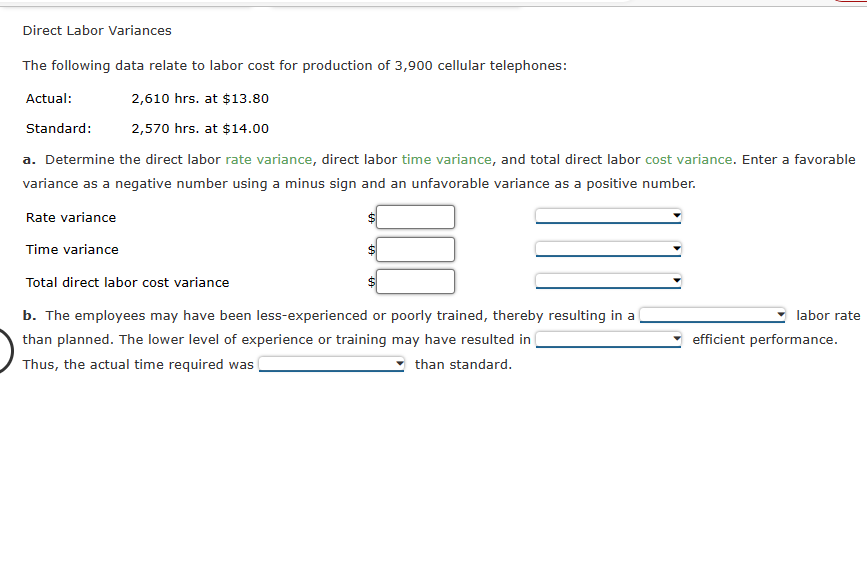Expand the chevron on the Time variance selector
The width and height of the screenshot is (867, 580).
tap(675, 249)
